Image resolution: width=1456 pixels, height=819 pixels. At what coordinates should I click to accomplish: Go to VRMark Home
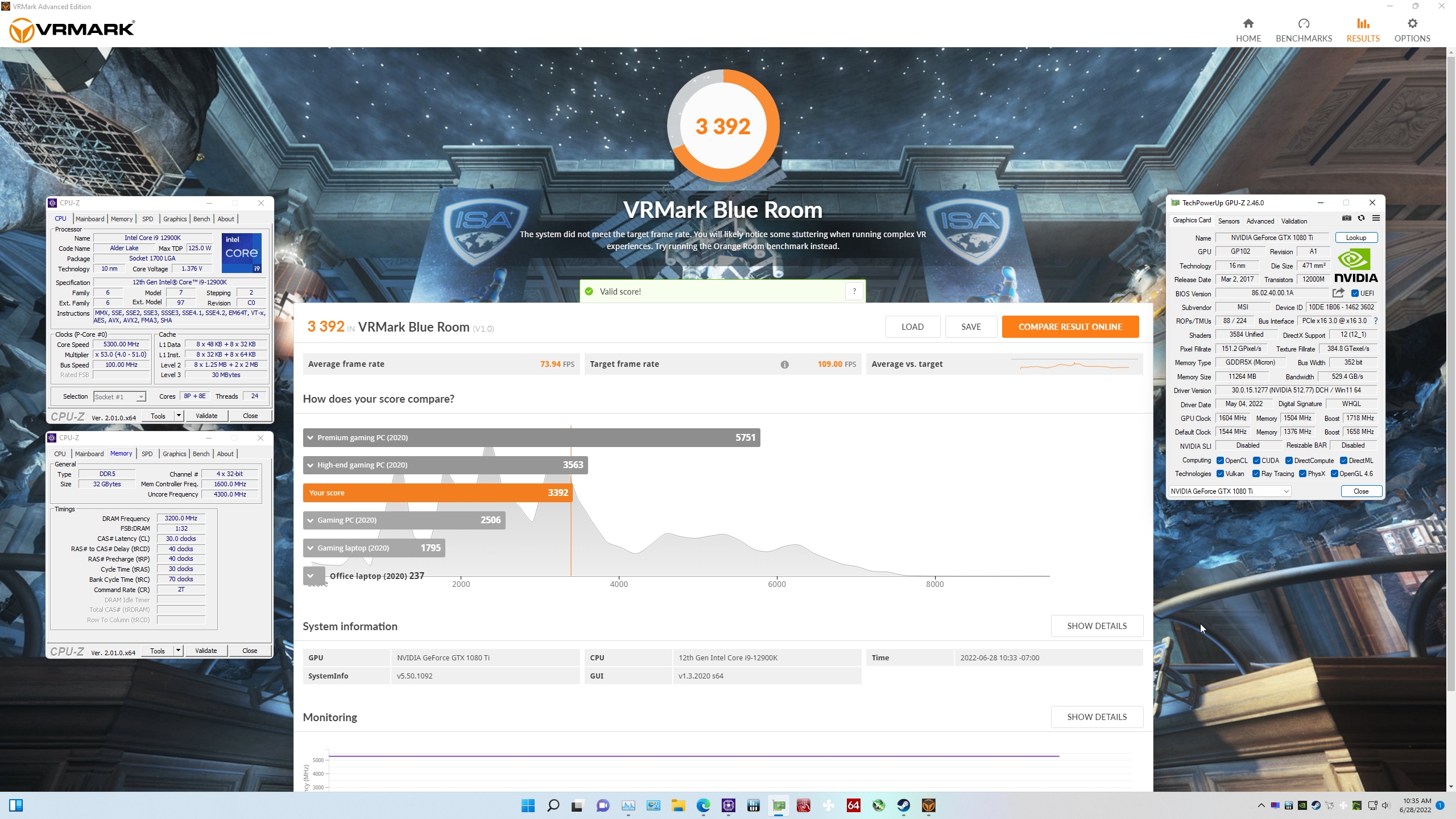1248,30
